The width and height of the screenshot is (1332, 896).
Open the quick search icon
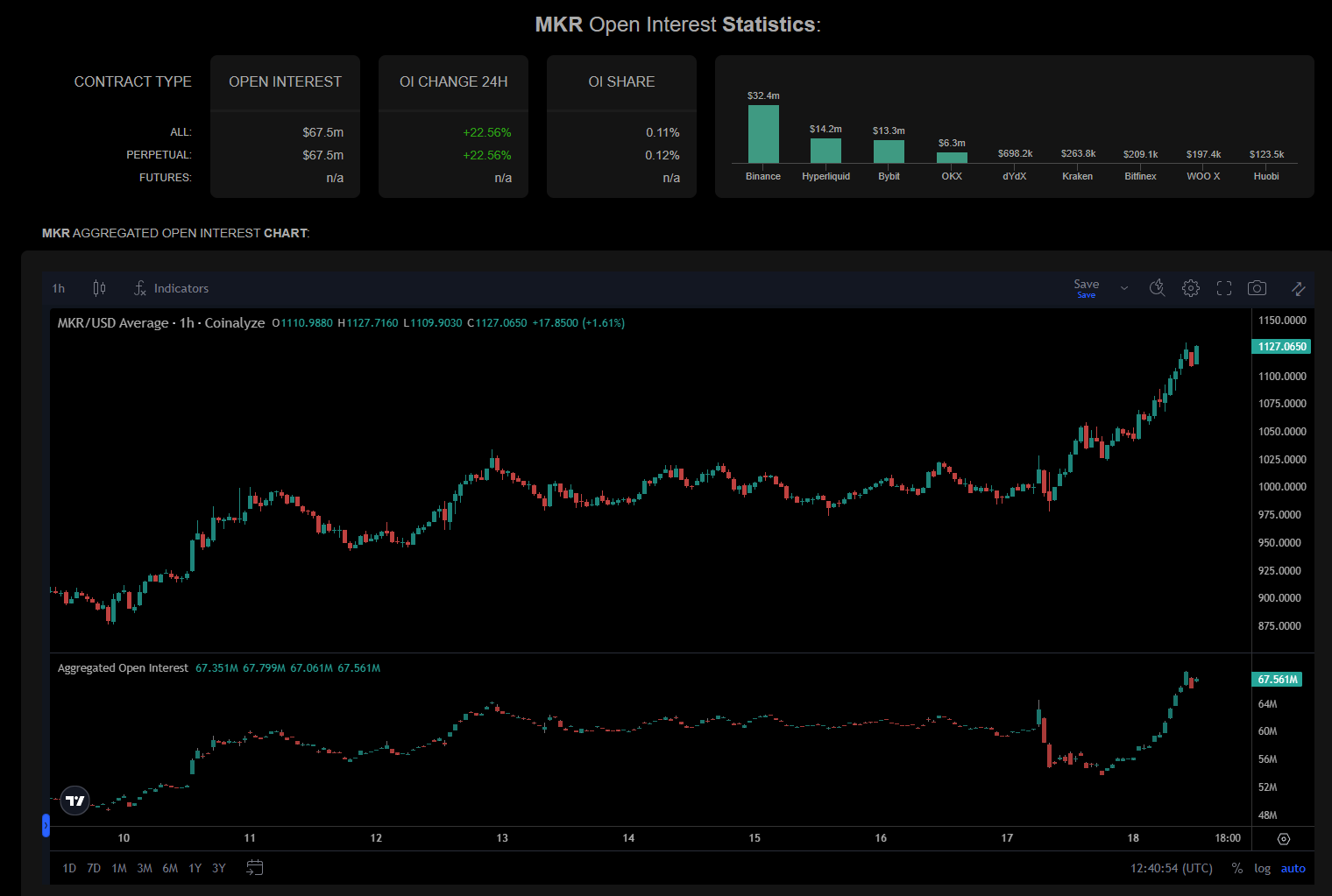point(1157,288)
